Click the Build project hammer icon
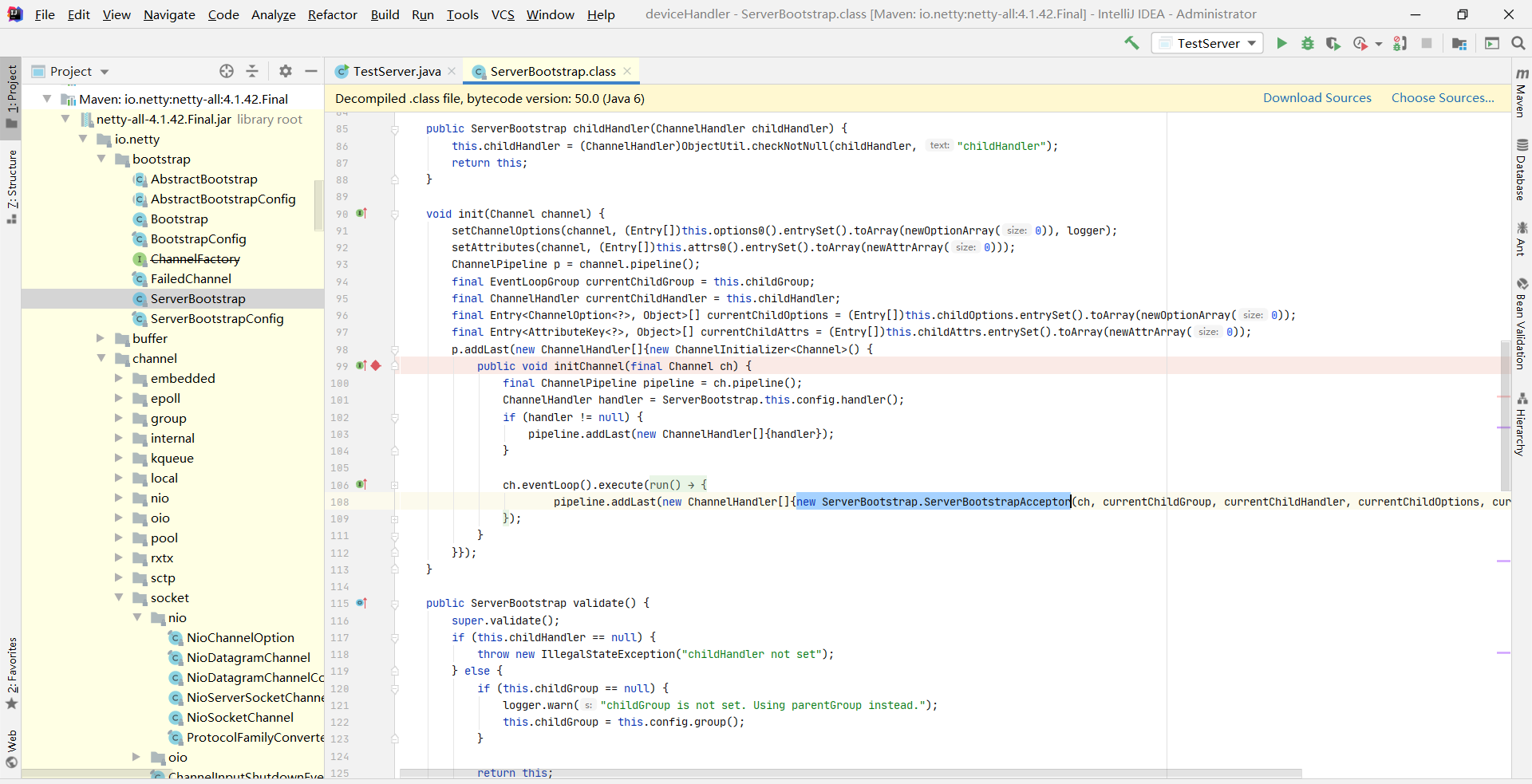Screen dimensions: 1532x784 point(1131,43)
